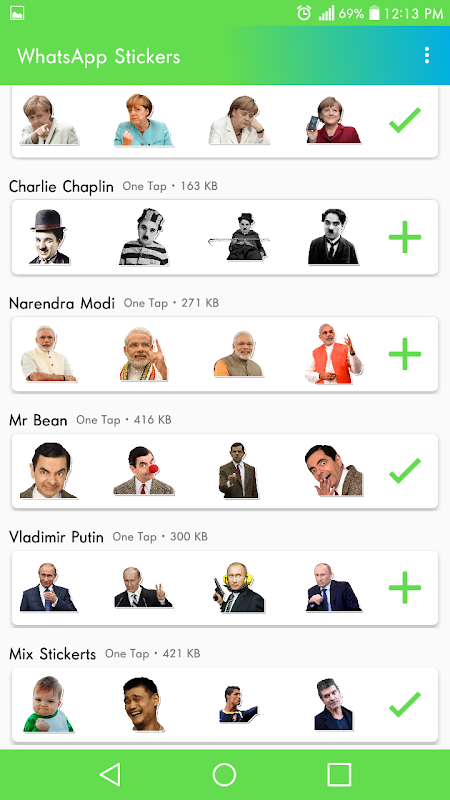Tap the recent apps square button
The height and width of the screenshot is (800, 450).
pyautogui.click(x=339, y=774)
